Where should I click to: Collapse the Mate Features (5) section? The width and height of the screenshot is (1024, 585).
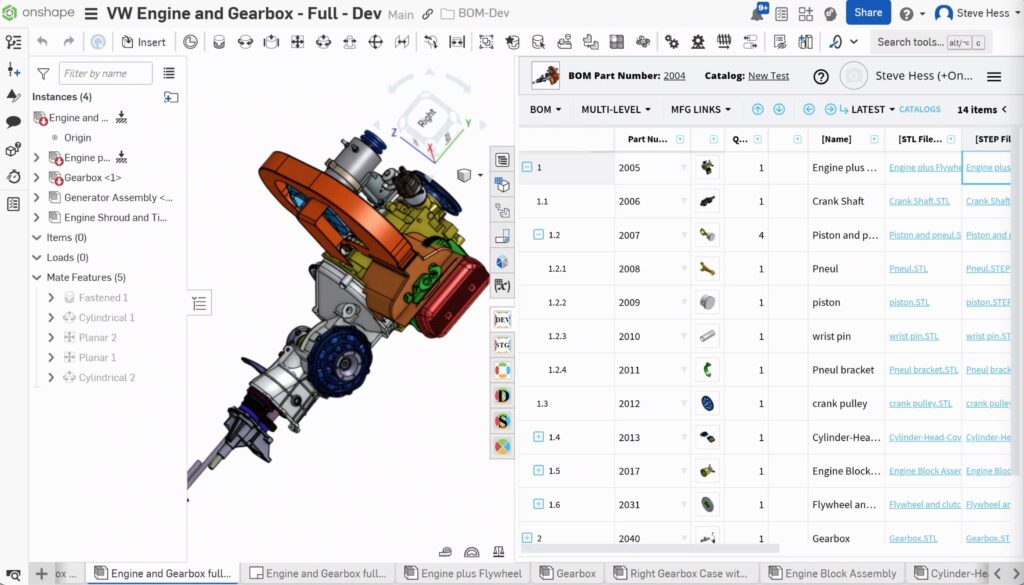point(37,277)
